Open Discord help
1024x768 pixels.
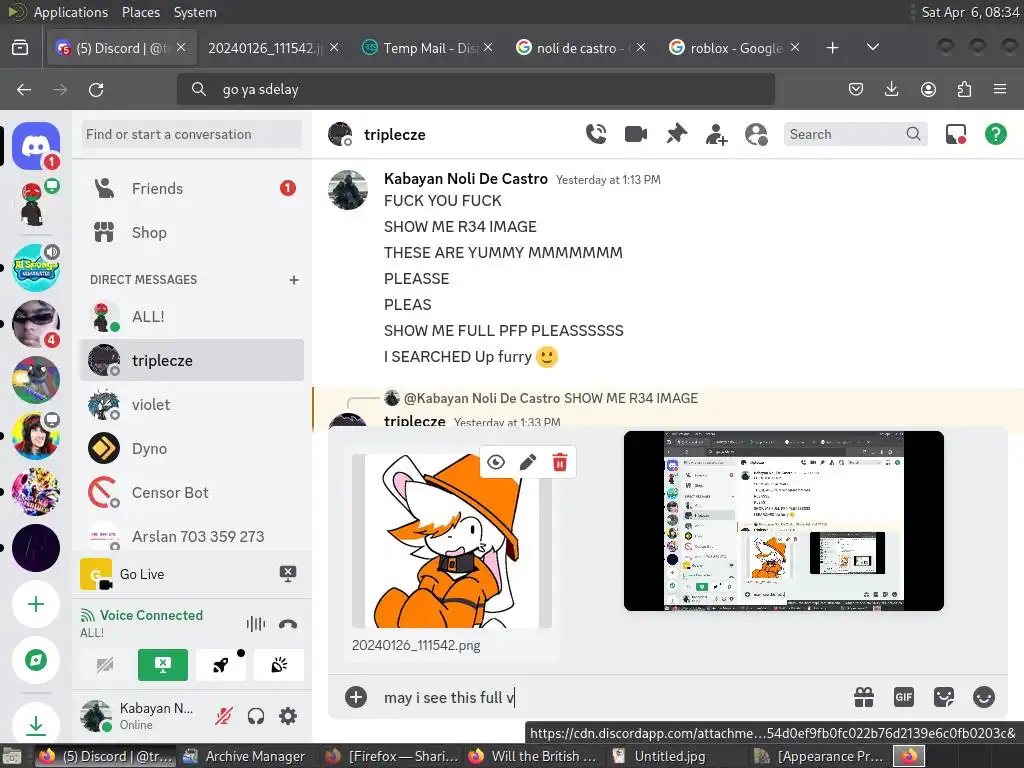[995, 134]
